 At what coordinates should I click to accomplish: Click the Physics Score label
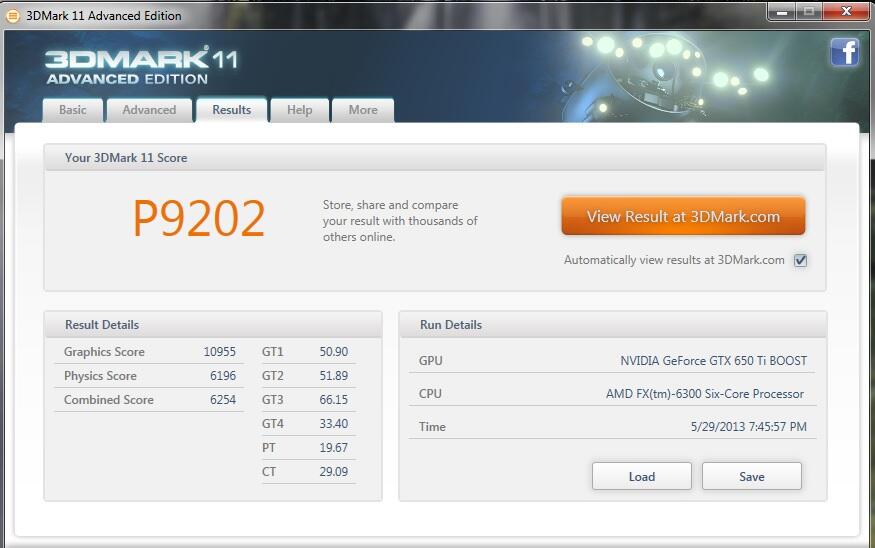[x=100, y=376]
